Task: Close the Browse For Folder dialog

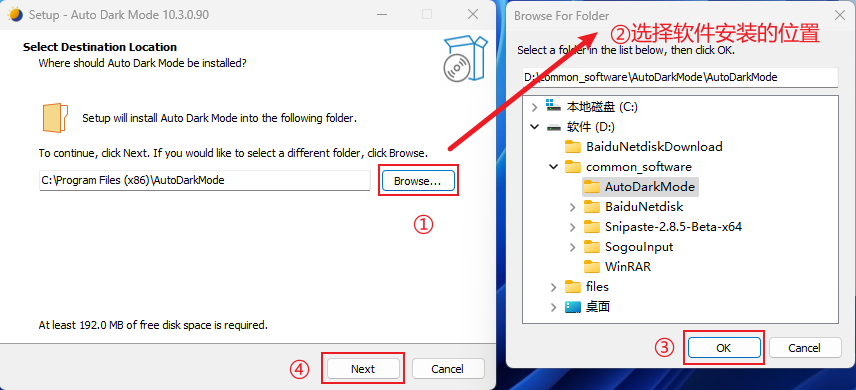Action: point(840,15)
